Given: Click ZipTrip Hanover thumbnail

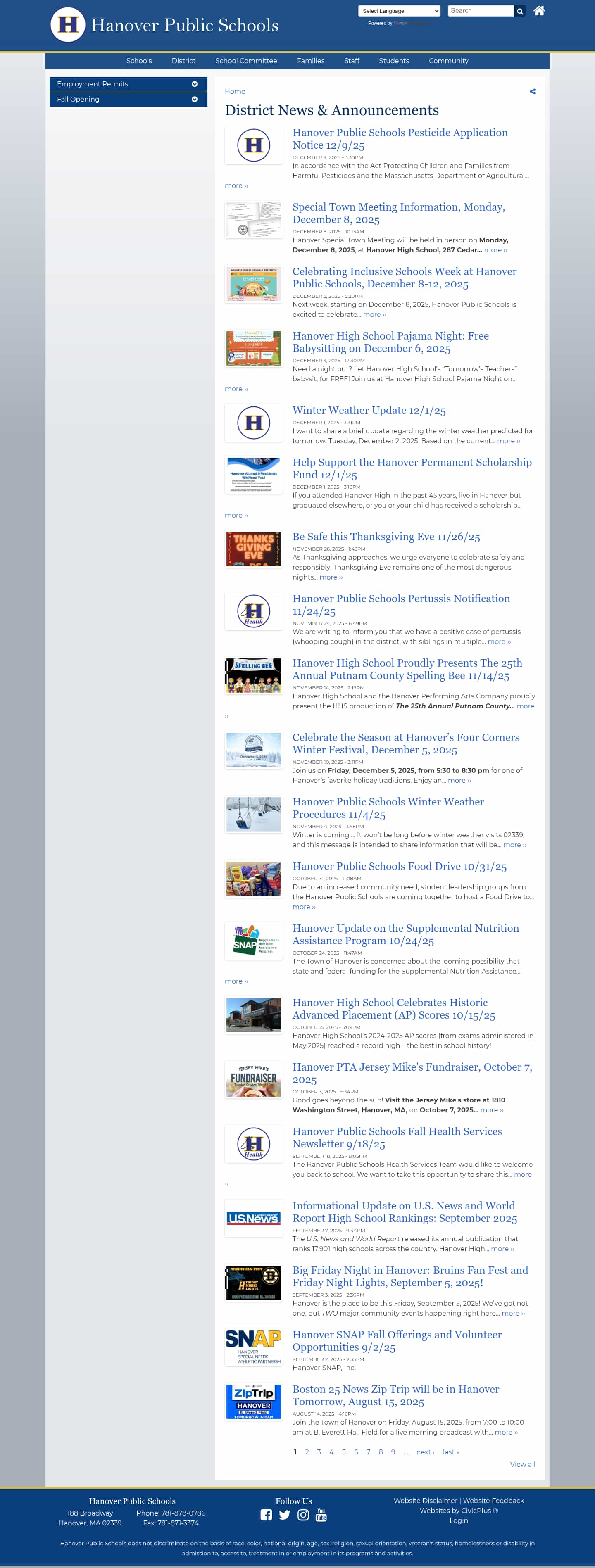Looking at the screenshot, I should [253, 1402].
